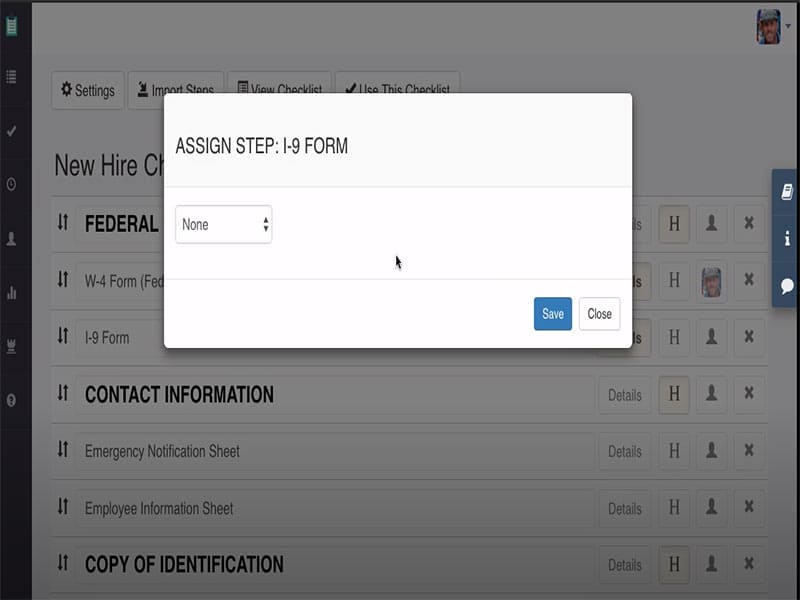The width and height of the screenshot is (800, 600).
Task: Click reorder handle for Employee Information Sheet
Action: (x=63, y=507)
